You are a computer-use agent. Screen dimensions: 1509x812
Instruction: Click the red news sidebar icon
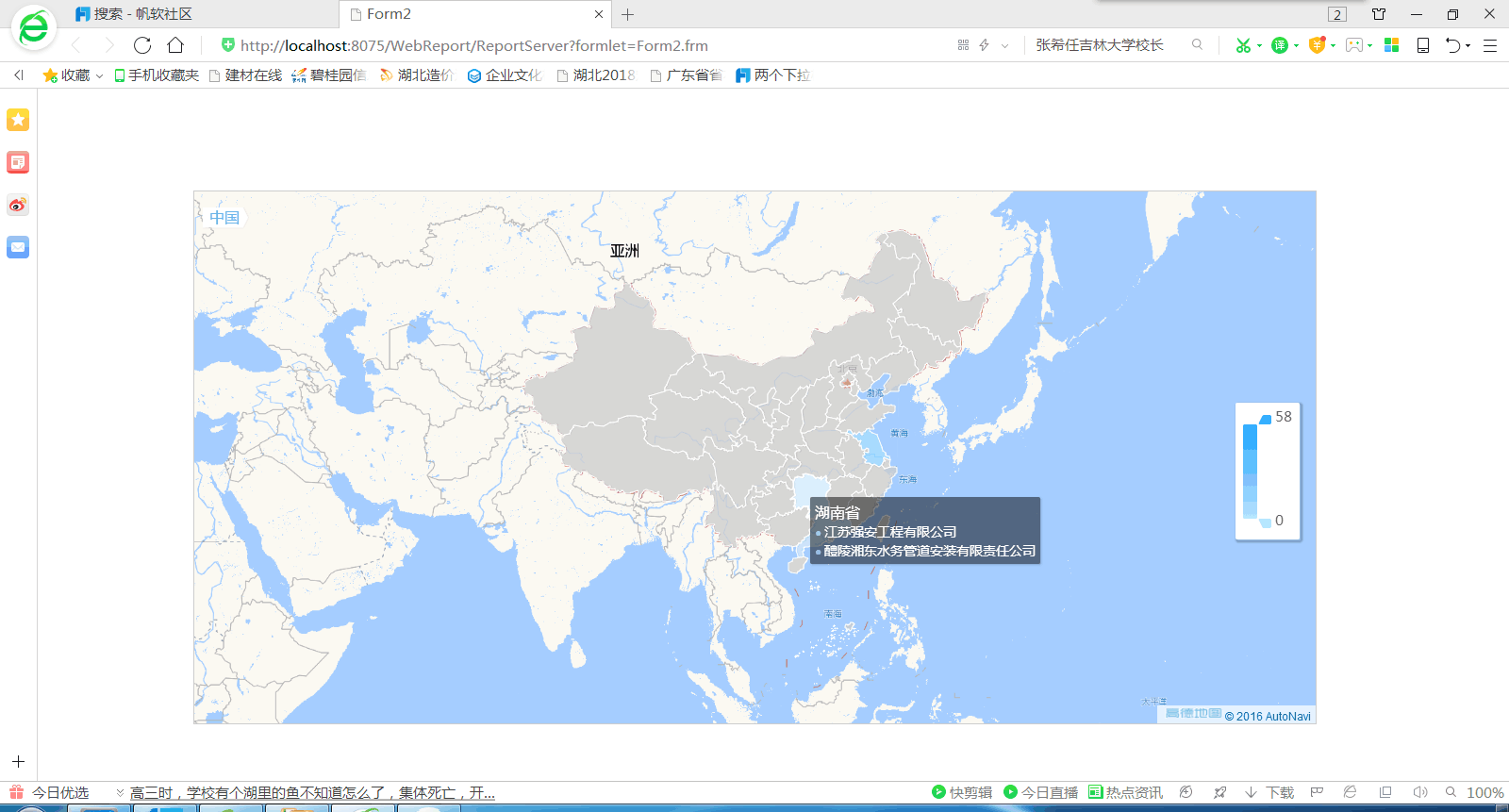(x=18, y=162)
